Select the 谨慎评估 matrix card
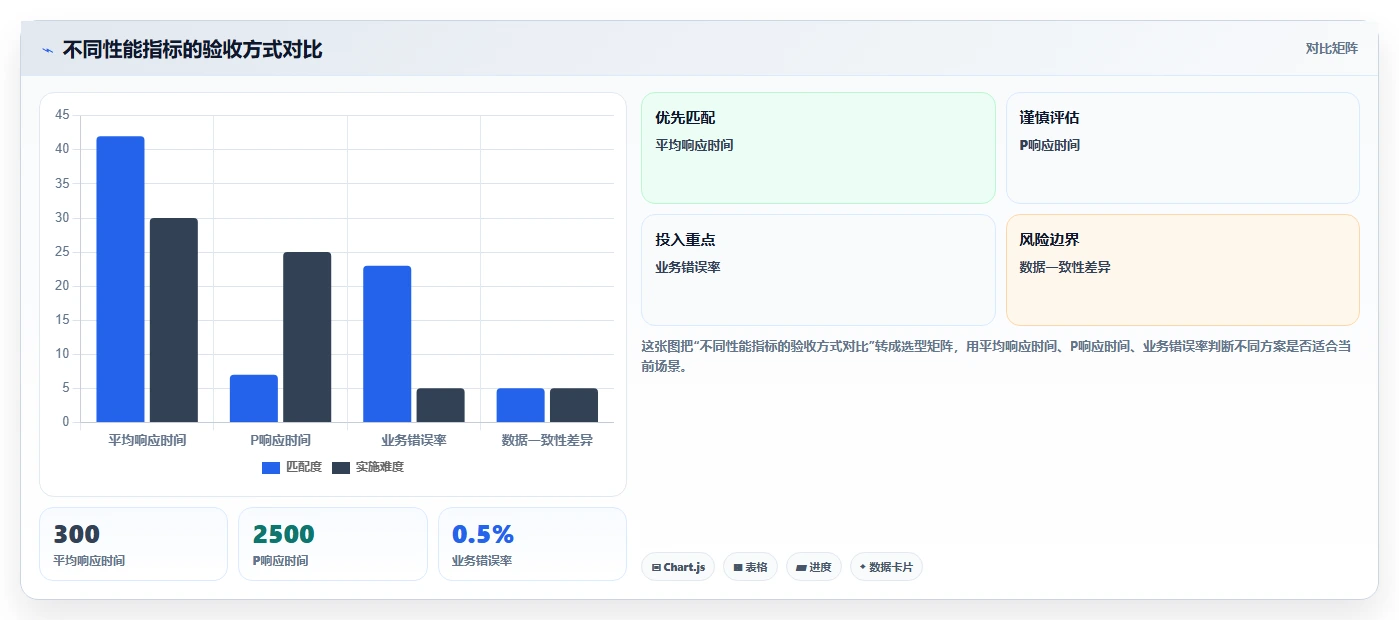 1183,148
